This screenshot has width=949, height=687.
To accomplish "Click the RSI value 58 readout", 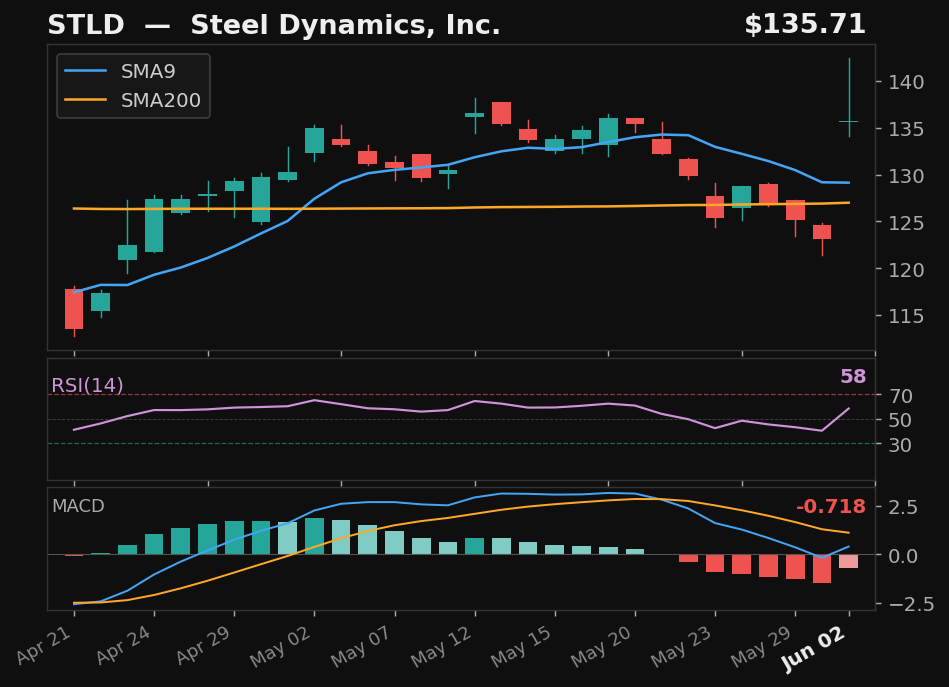I will (853, 376).
